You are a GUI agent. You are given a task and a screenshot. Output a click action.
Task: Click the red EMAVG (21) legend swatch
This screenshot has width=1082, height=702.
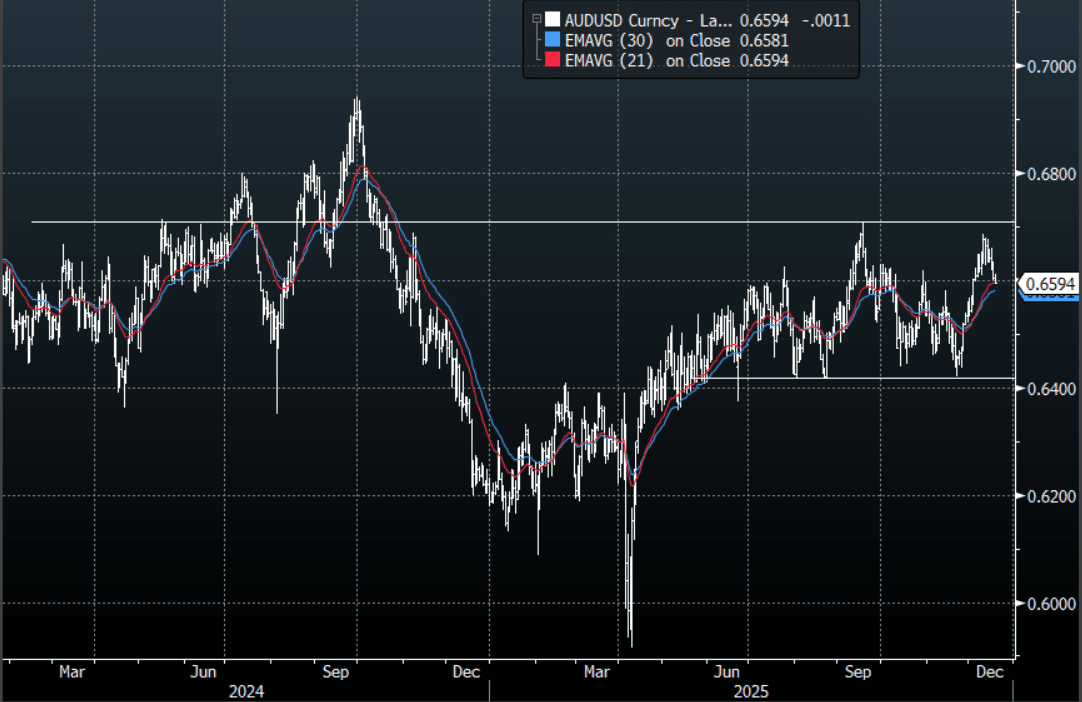pyautogui.click(x=551, y=61)
